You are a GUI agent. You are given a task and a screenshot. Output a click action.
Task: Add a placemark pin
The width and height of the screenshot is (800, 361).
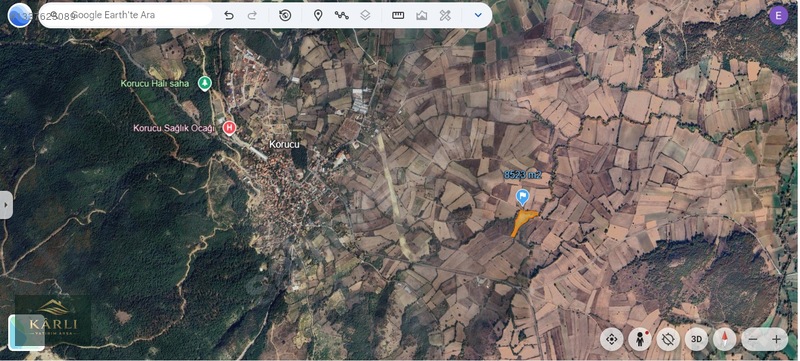(318, 15)
